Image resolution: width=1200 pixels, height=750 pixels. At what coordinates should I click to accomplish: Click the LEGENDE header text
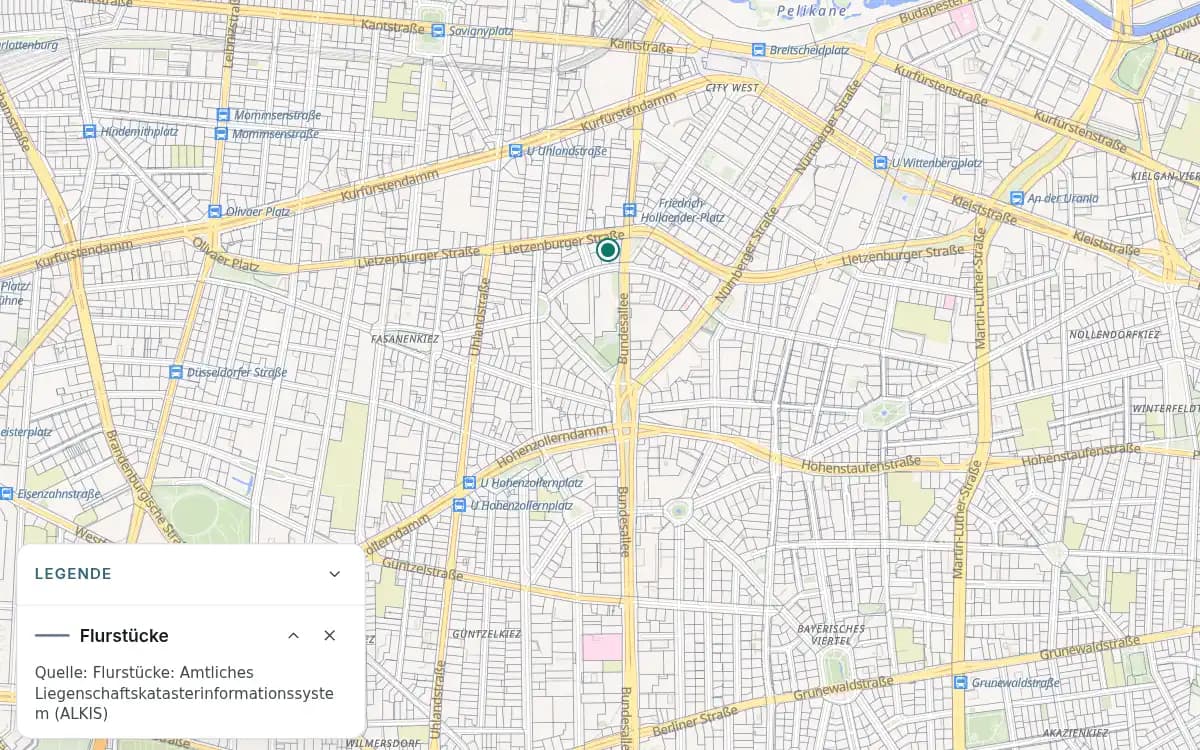point(73,574)
